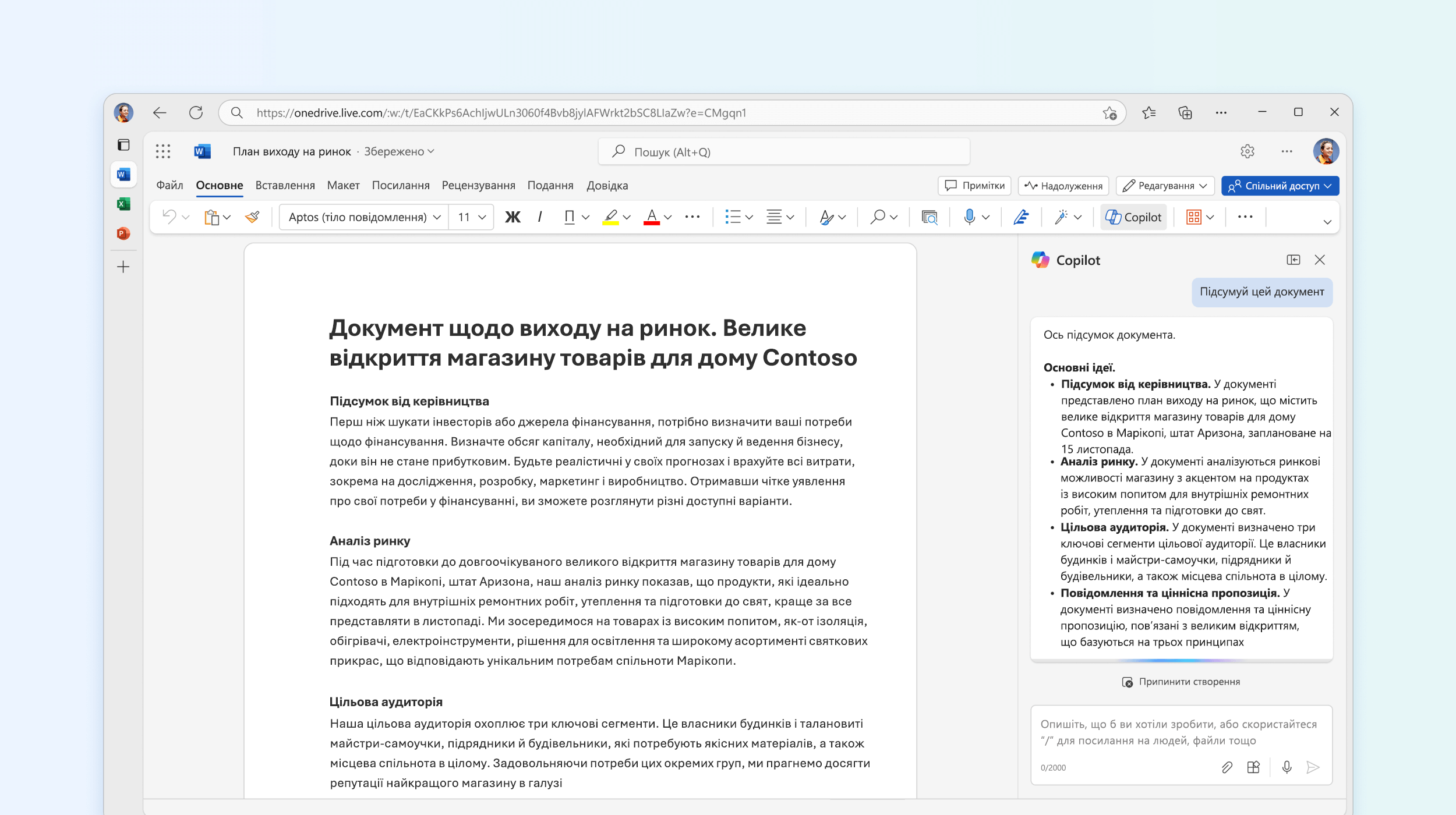The image size is (1456, 815).
Task: Click the Надолуження button
Action: (1063, 186)
